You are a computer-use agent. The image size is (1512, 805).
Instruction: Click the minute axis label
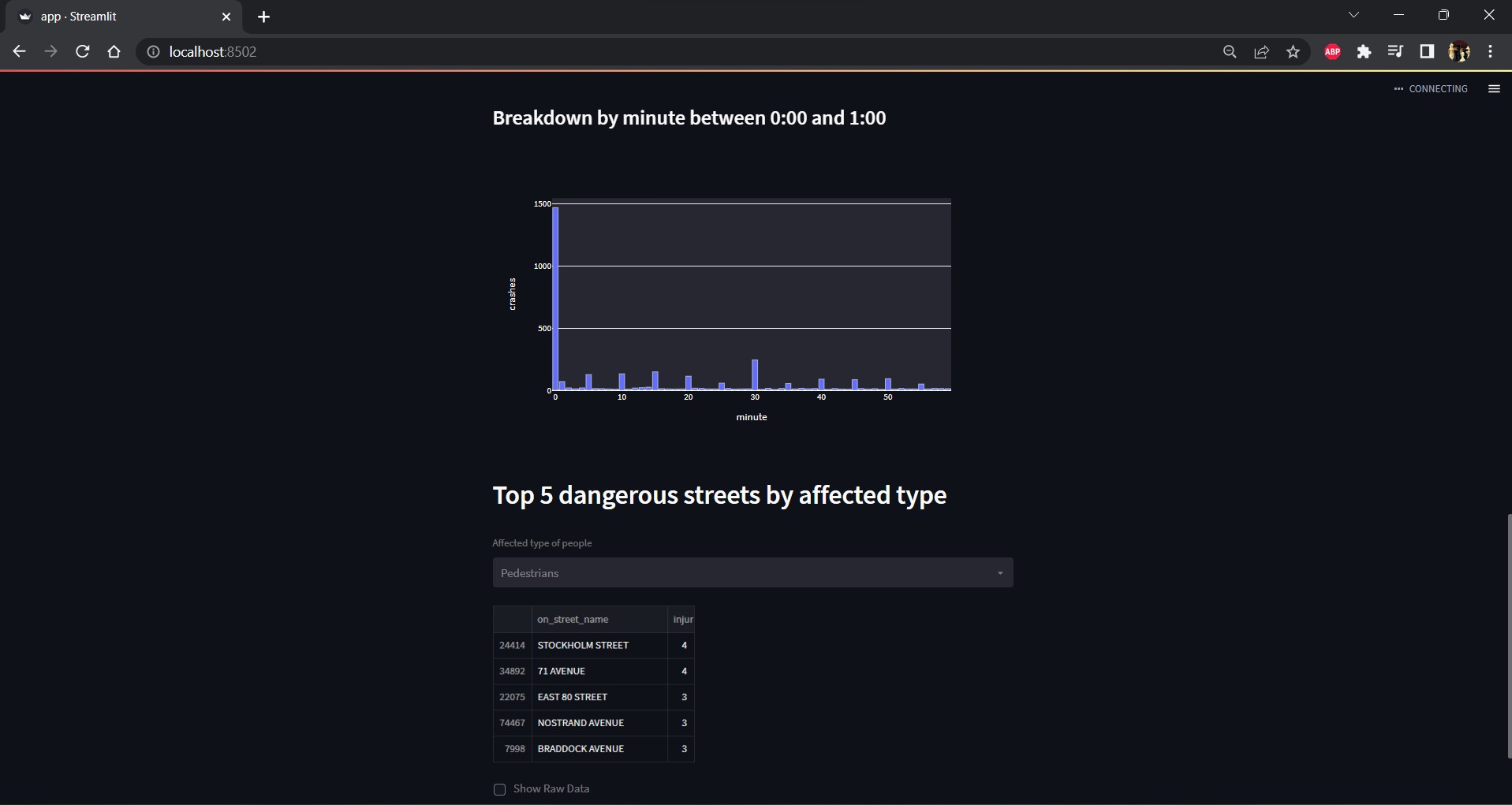click(x=752, y=417)
